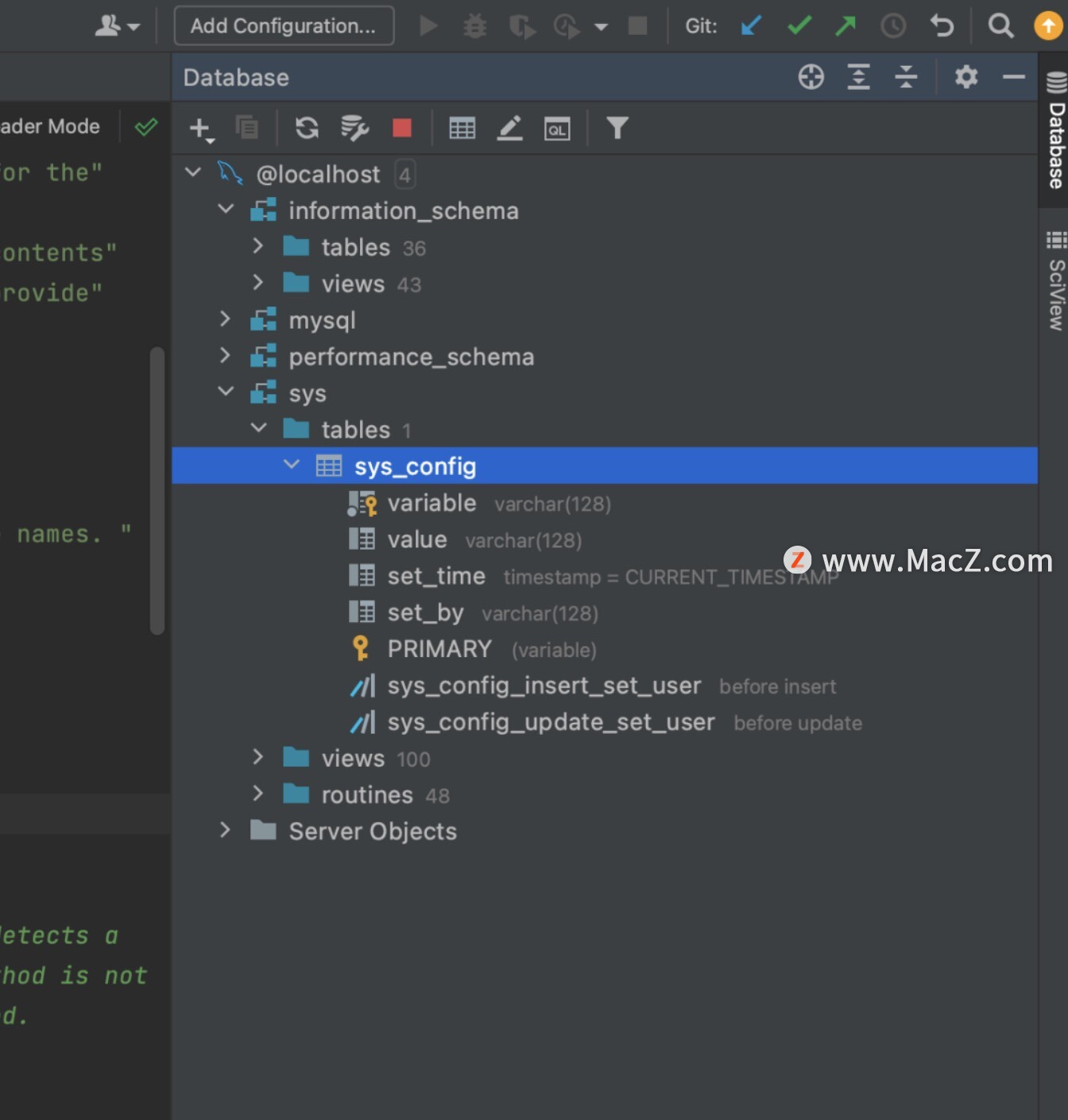Collapse information_schema node

(x=226, y=209)
